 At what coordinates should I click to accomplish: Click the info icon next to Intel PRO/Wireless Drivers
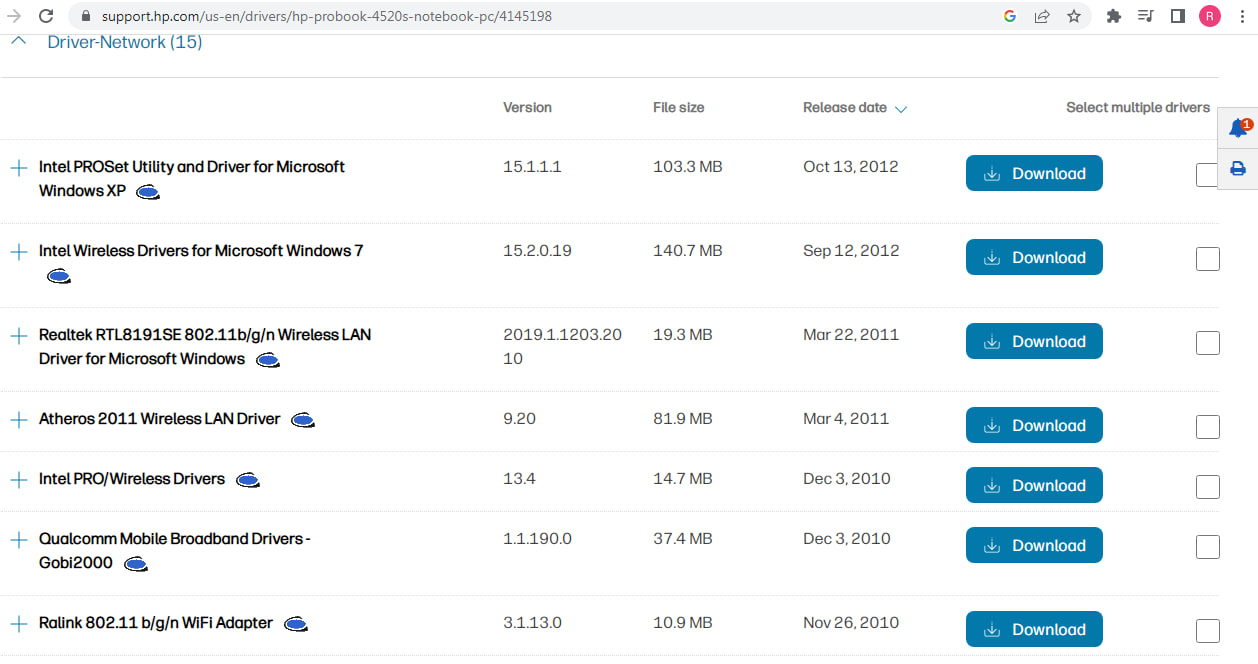(x=248, y=480)
